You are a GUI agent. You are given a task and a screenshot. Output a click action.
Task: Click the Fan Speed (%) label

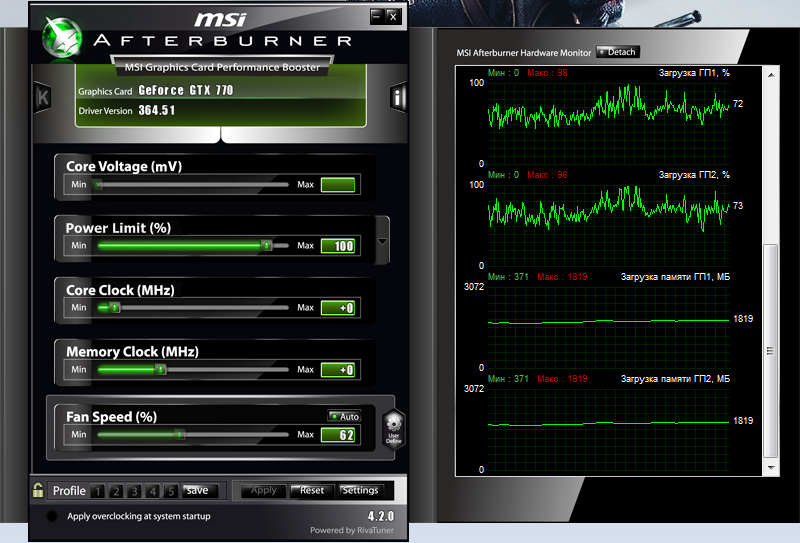pyautogui.click(x=111, y=417)
